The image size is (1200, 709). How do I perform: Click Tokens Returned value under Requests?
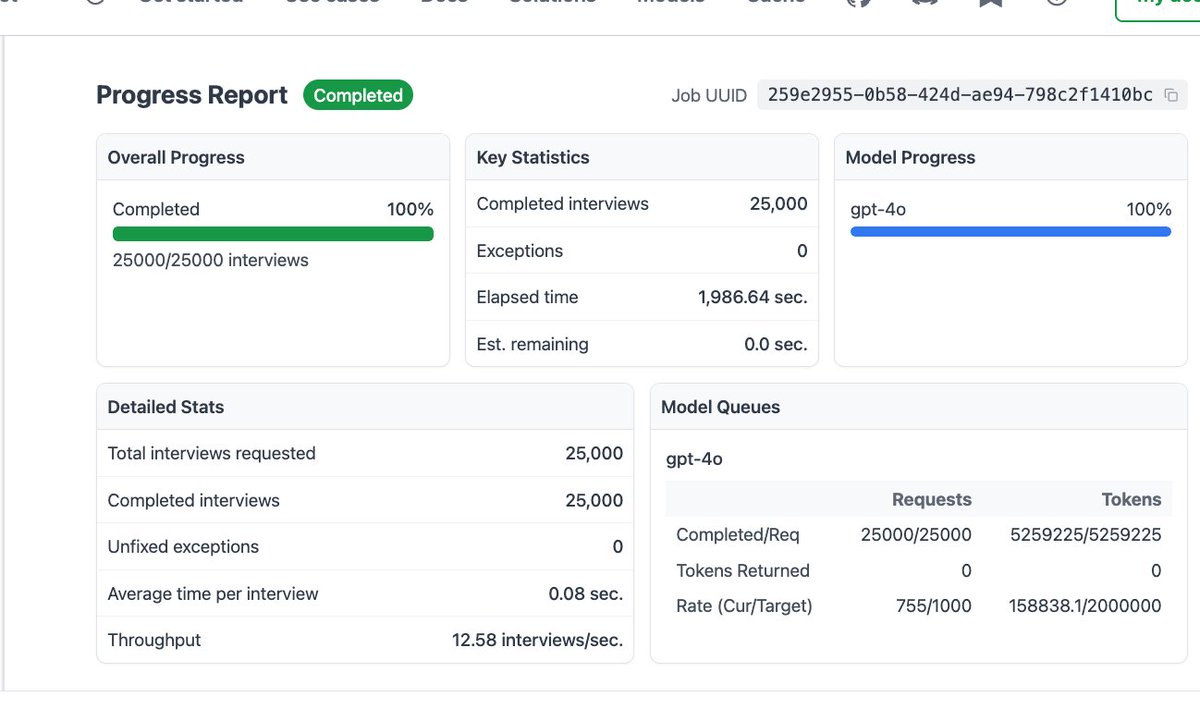pos(966,570)
